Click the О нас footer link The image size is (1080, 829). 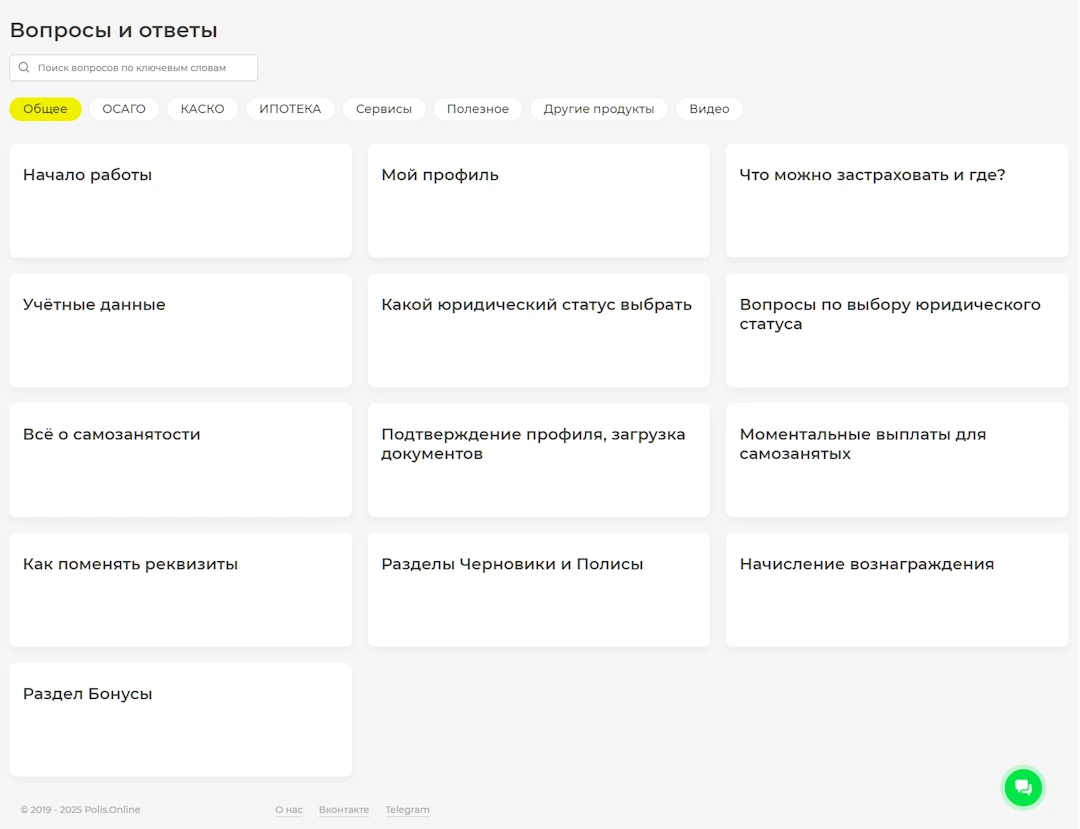(289, 810)
